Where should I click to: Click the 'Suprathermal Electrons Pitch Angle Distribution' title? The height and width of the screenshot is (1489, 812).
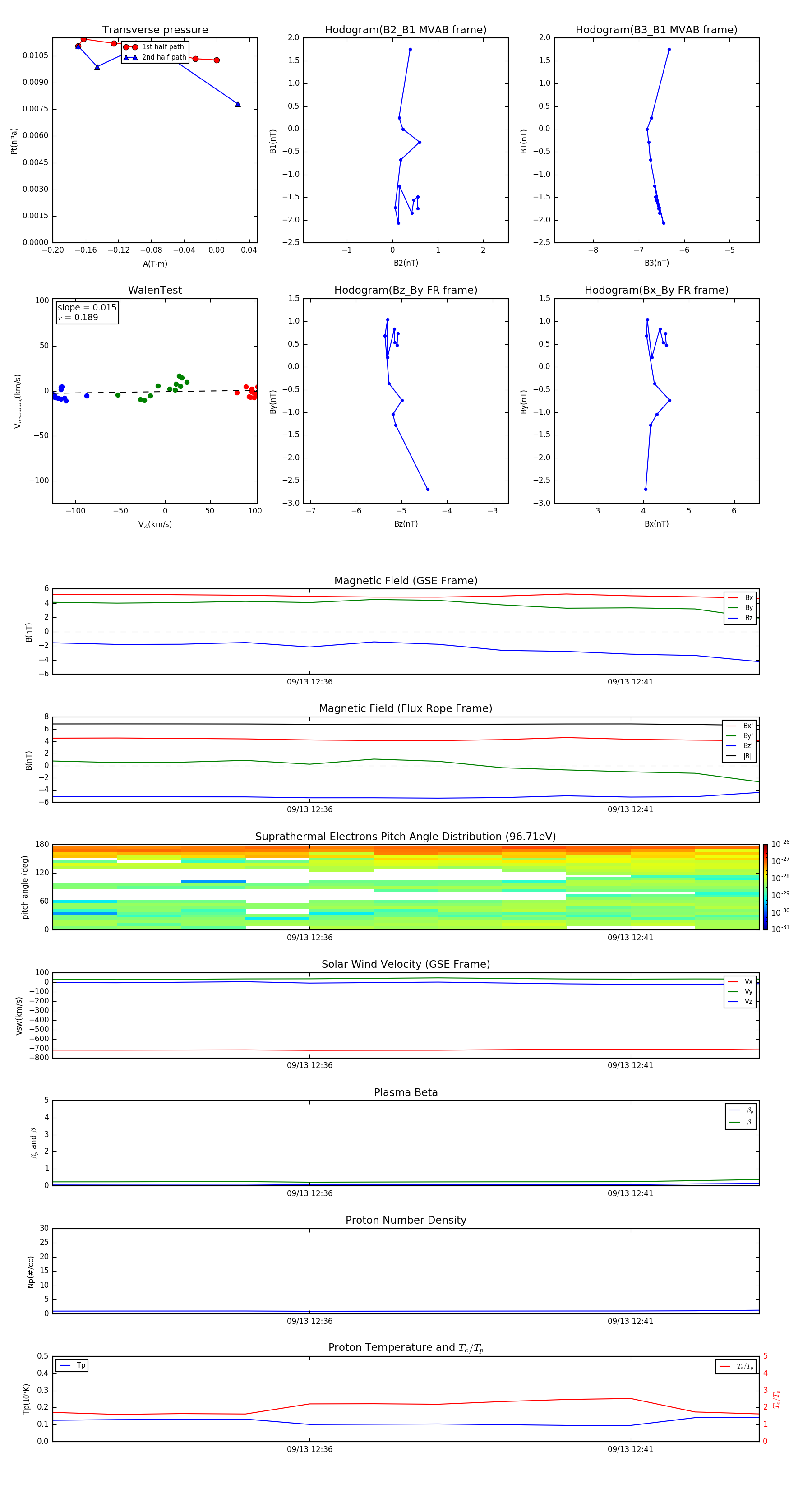(406, 837)
